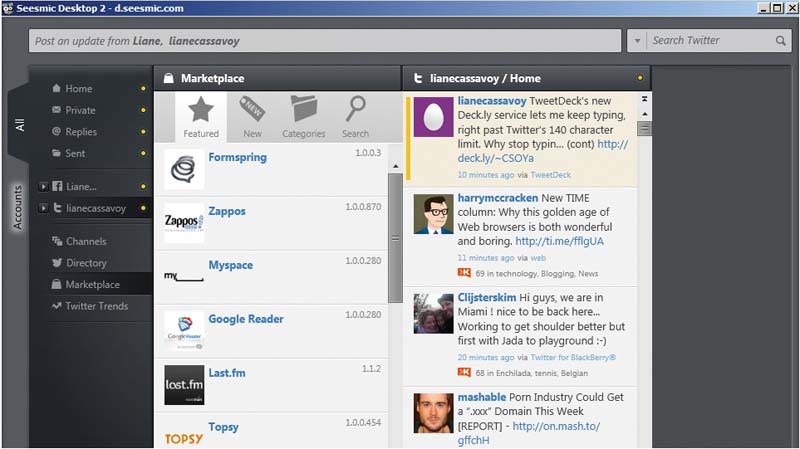
Task: Open the Categories folder icon
Action: click(x=303, y=109)
